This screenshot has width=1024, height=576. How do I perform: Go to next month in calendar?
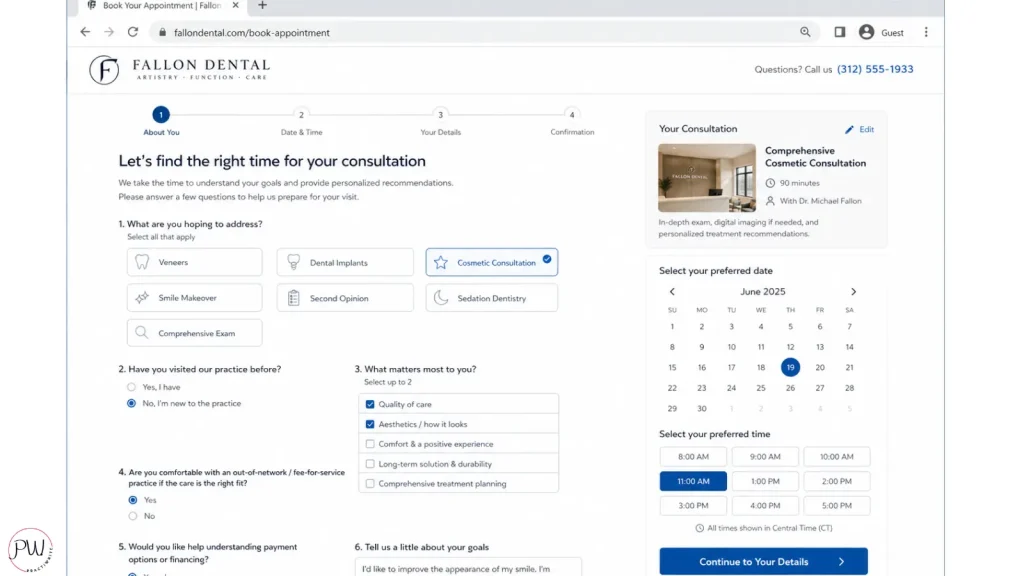point(853,292)
